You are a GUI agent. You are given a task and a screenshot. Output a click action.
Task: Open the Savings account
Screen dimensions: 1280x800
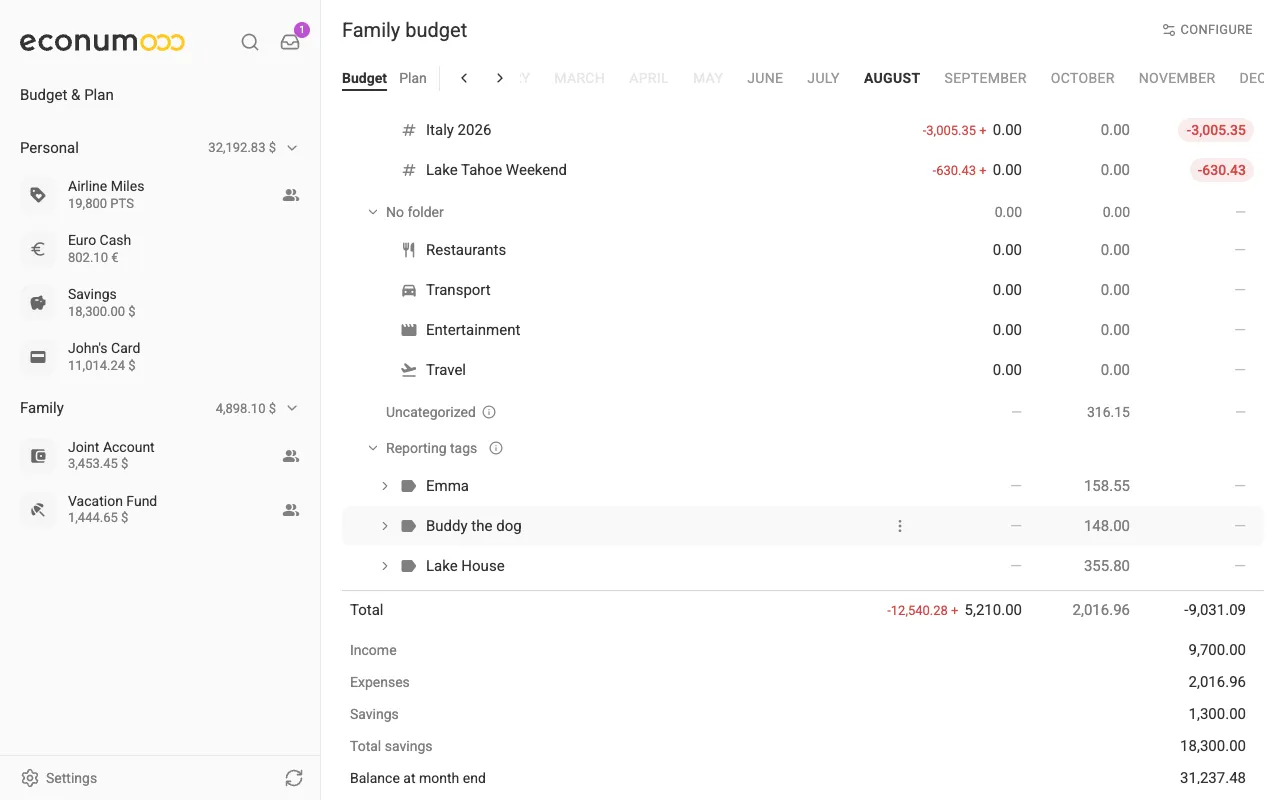coord(160,303)
